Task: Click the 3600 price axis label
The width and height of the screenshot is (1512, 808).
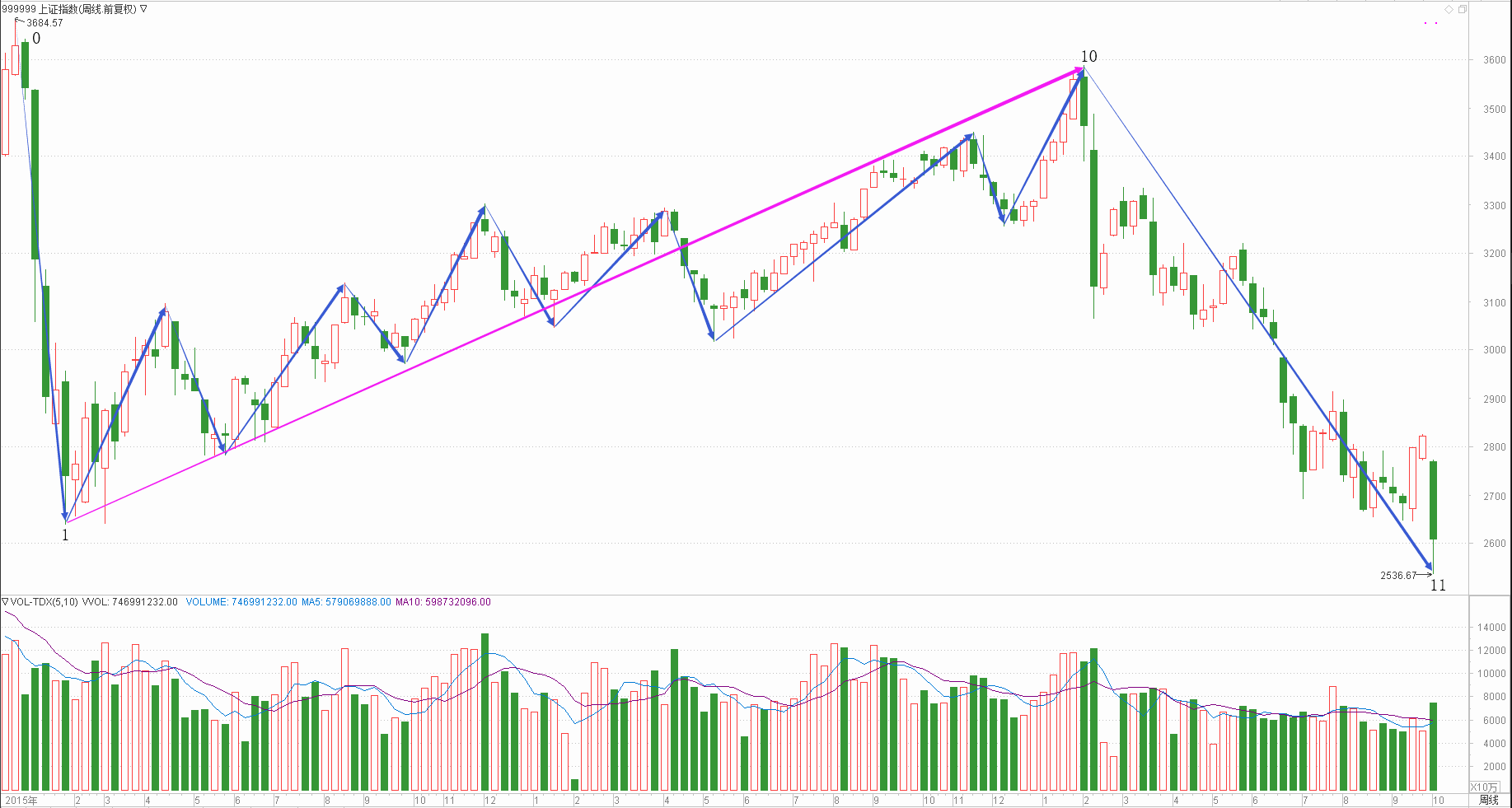Action: [1494, 60]
